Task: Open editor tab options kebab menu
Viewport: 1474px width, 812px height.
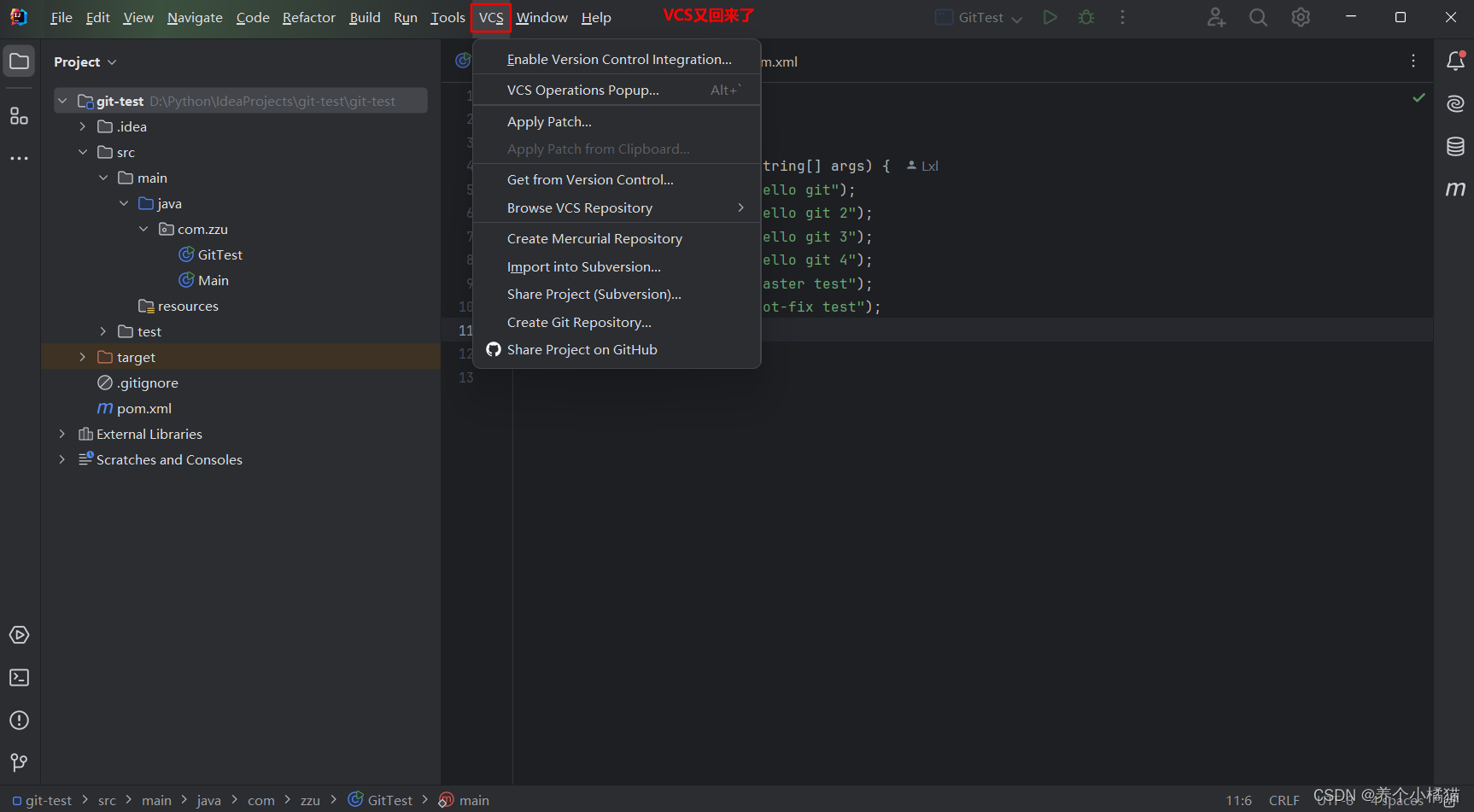Action: click(x=1413, y=61)
